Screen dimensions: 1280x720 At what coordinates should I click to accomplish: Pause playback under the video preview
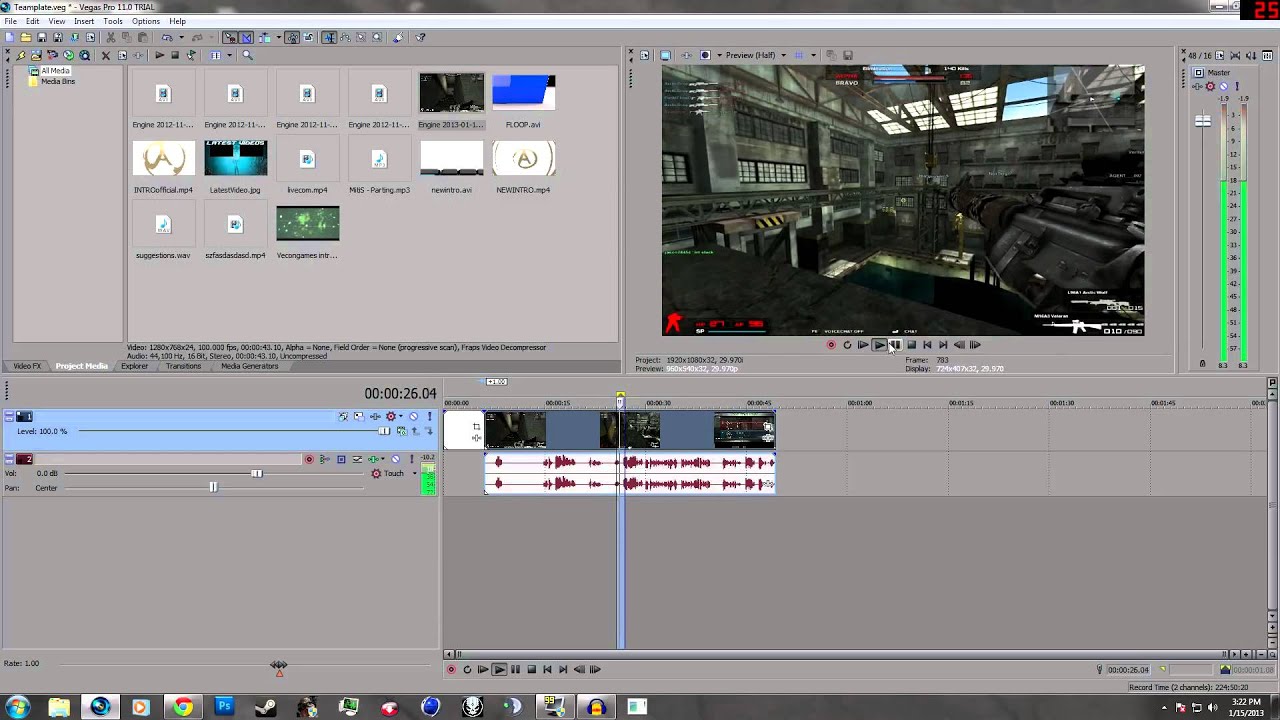(895, 345)
